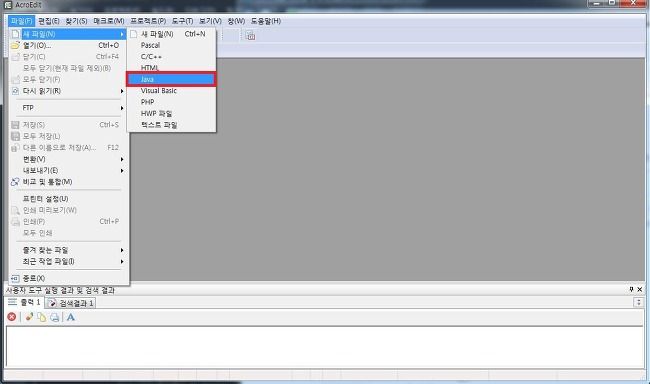
Task: Select Pascal in new file submenu
Action: 171,45
